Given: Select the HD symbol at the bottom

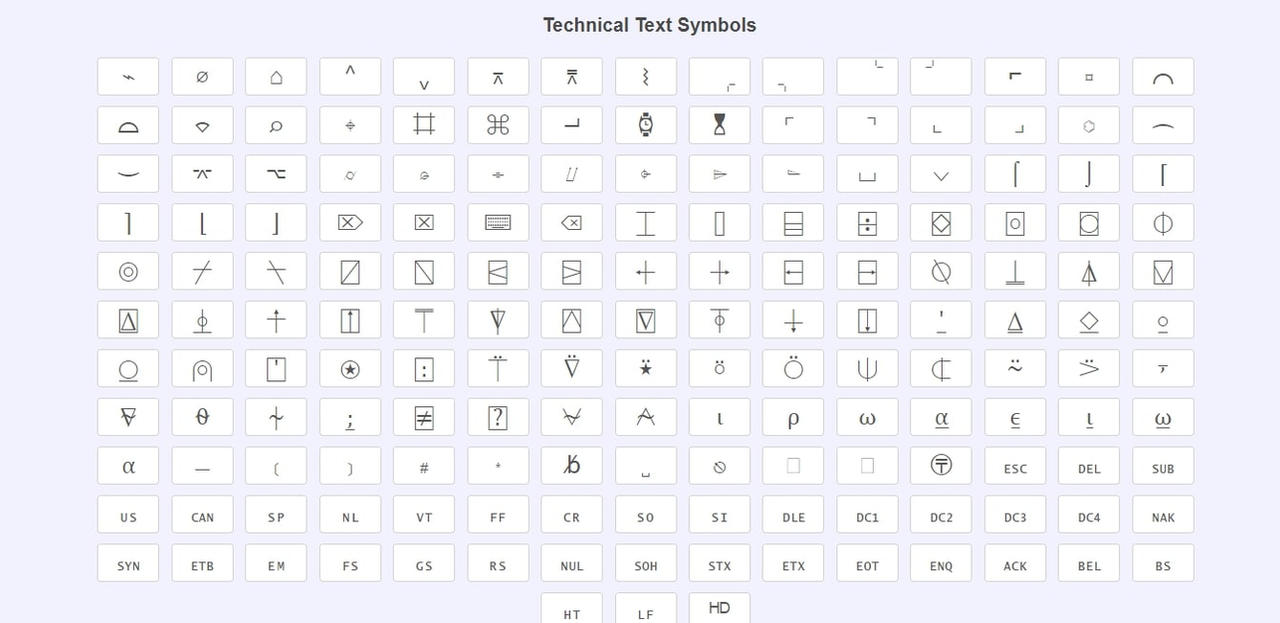Looking at the screenshot, I should (x=719, y=607).
